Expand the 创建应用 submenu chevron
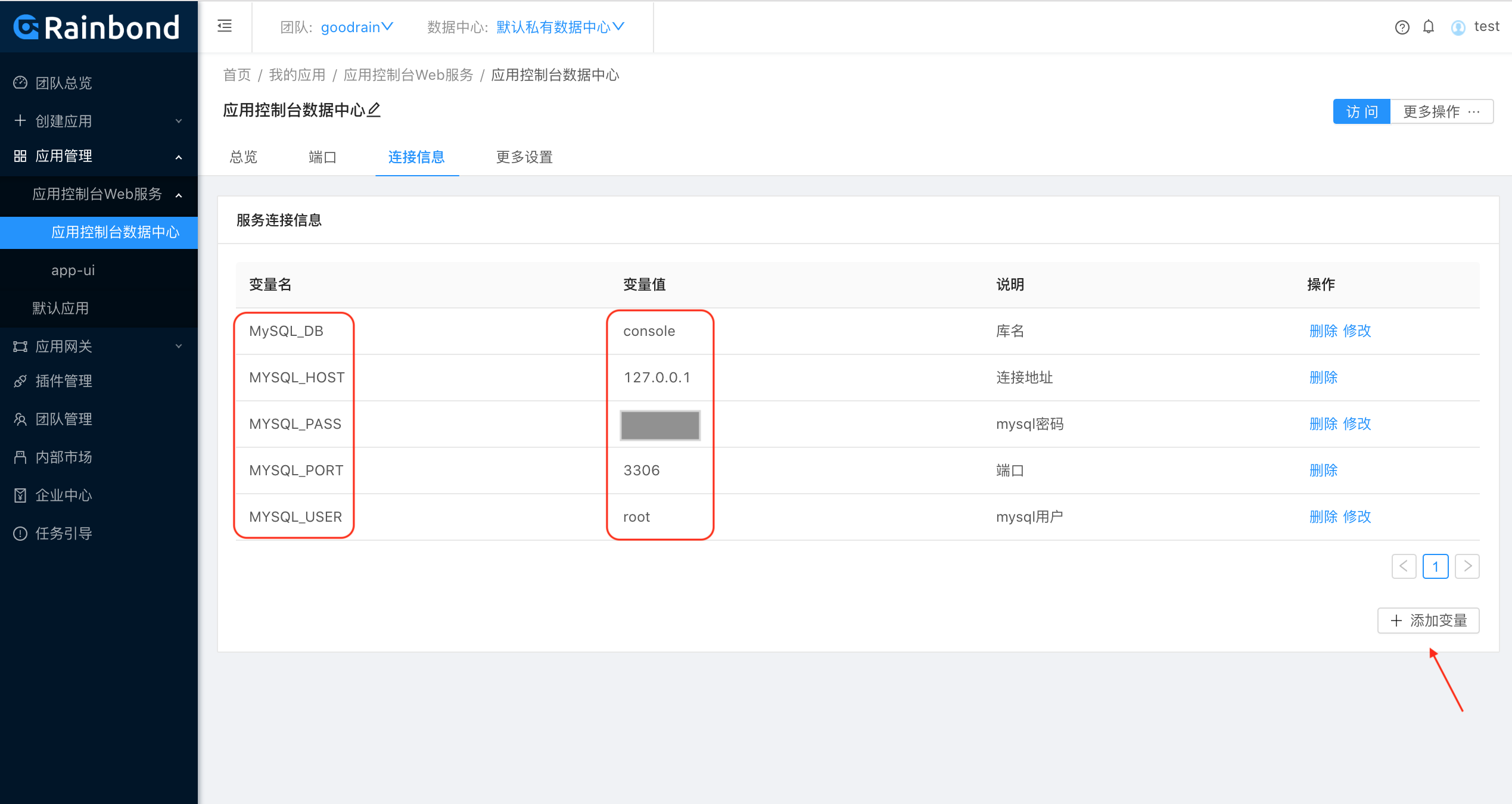Screen dimensions: 1512x804 pyautogui.click(x=179, y=121)
